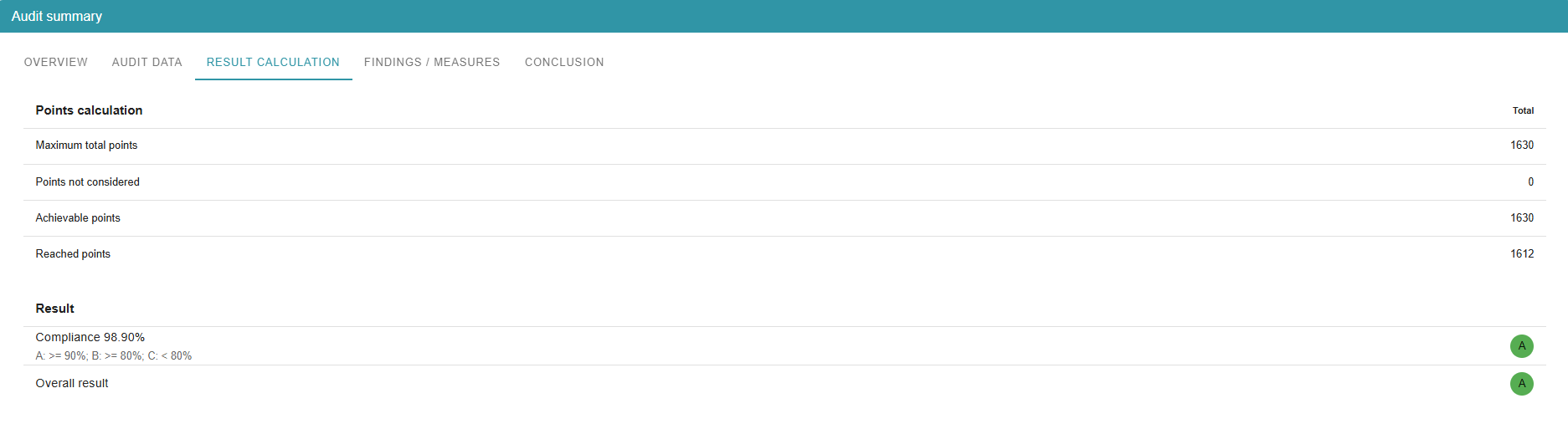Click the green A badge for Overall result
Viewport: 1568px width, 424px height.
[x=1521, y=384]
